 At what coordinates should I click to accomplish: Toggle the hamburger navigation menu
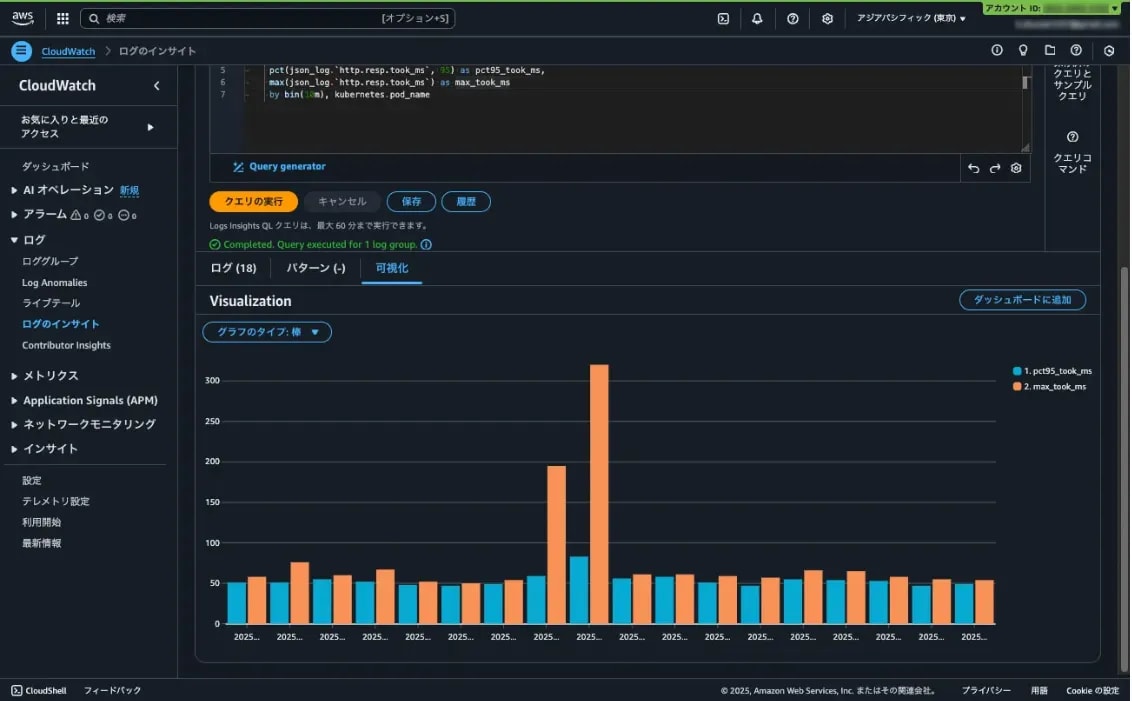tap(22, 51)
